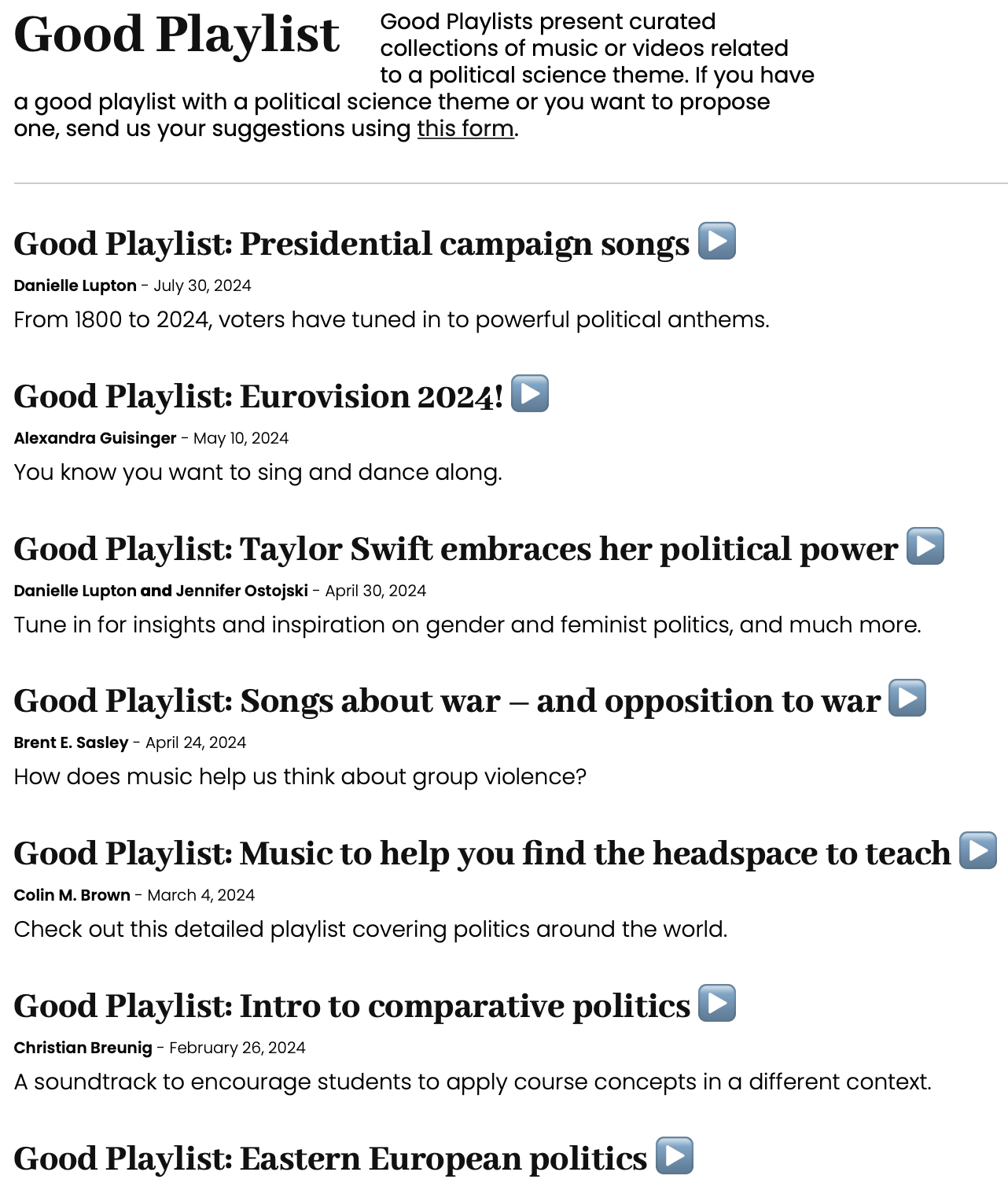The height and width of the screenshot is (1183, 1008).
Task: Click play icon beside Intro to comparative politics
Action: click(x=717, y=1003)
